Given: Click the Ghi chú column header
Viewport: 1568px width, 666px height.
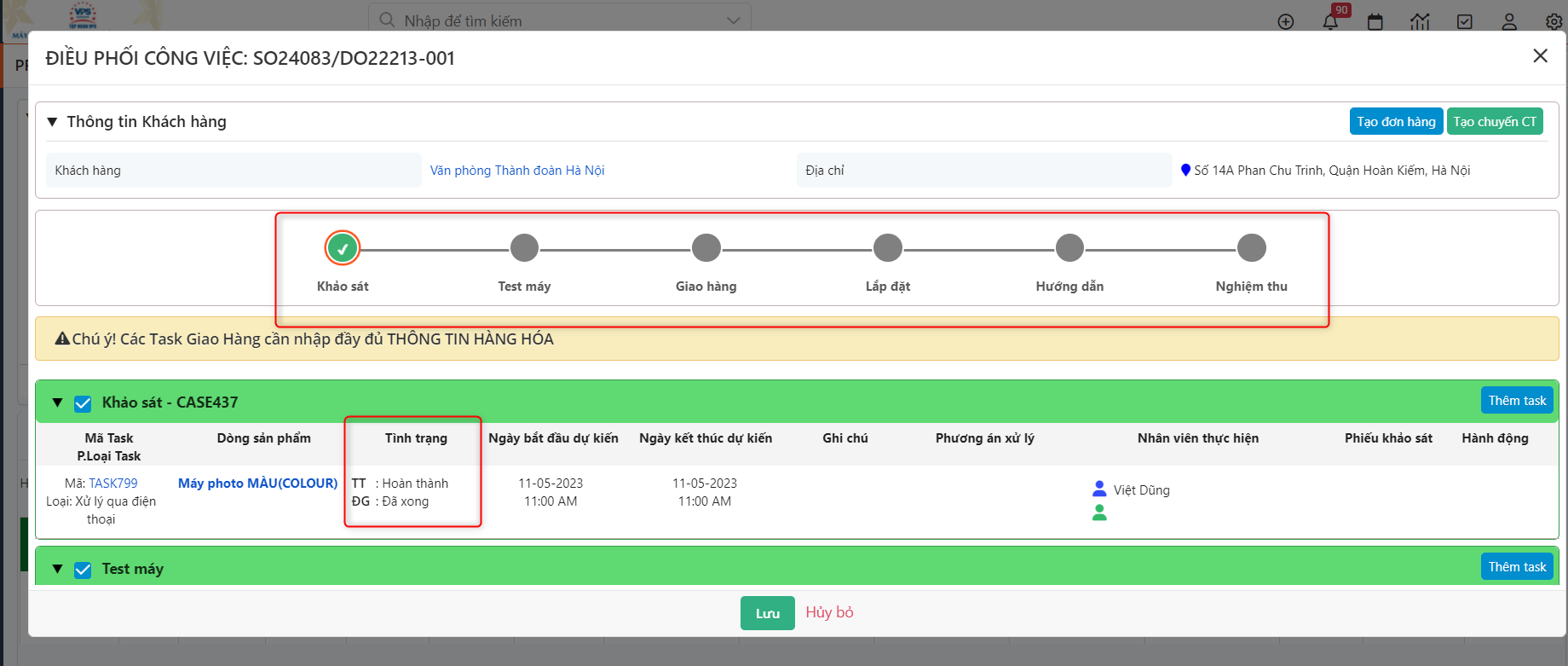Looking at the screenshot, I should pos(845,437).
